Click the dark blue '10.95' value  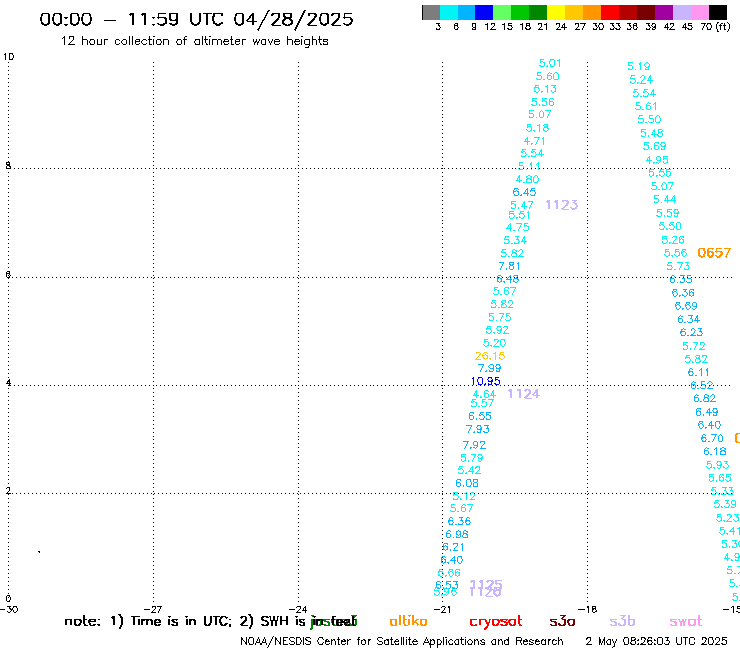point(486,381)
